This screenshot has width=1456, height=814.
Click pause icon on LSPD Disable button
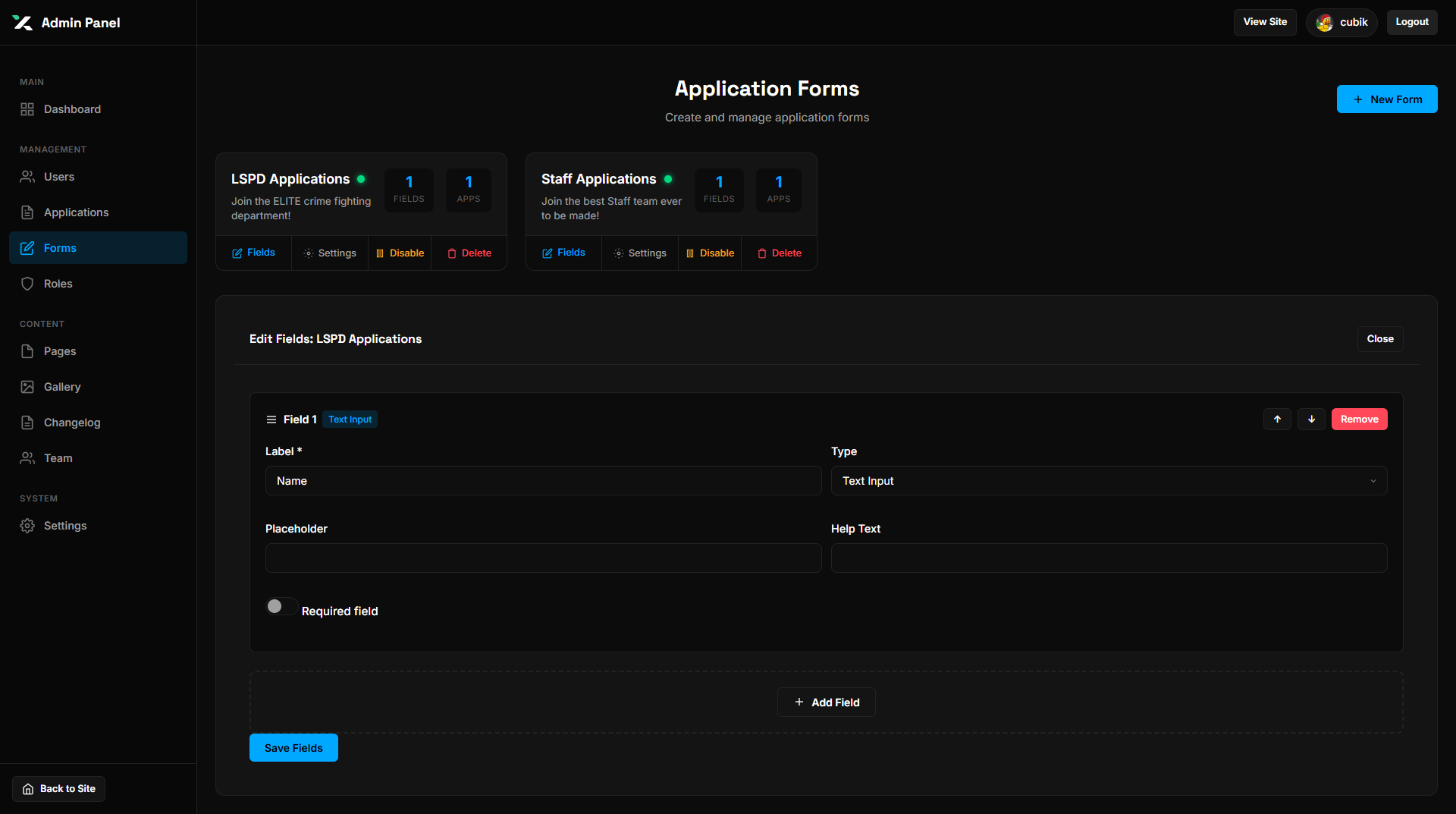click(x=380, y=253)
